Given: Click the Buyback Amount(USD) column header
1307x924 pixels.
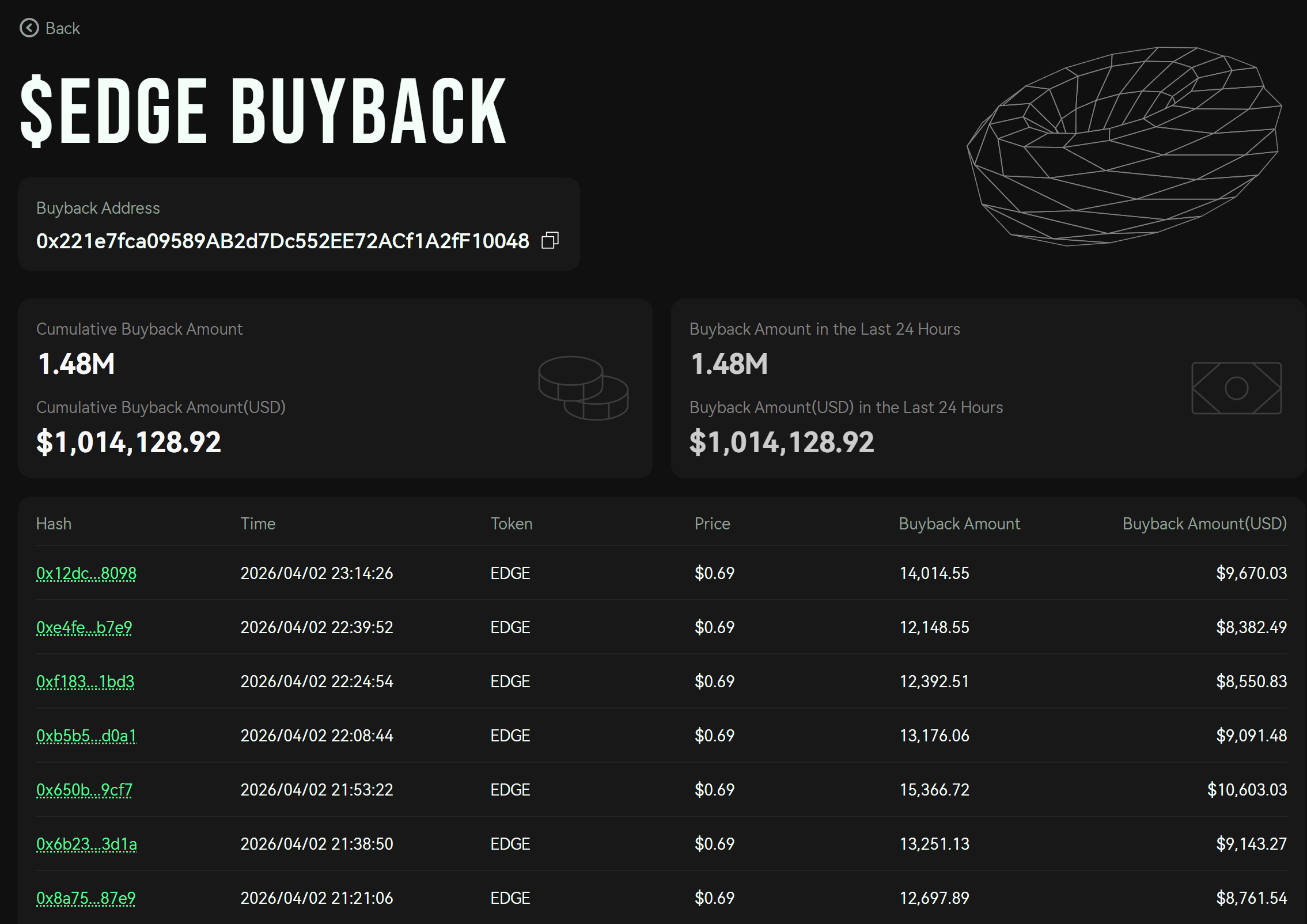Looking at the screenshot, I should click(1204, 524).
